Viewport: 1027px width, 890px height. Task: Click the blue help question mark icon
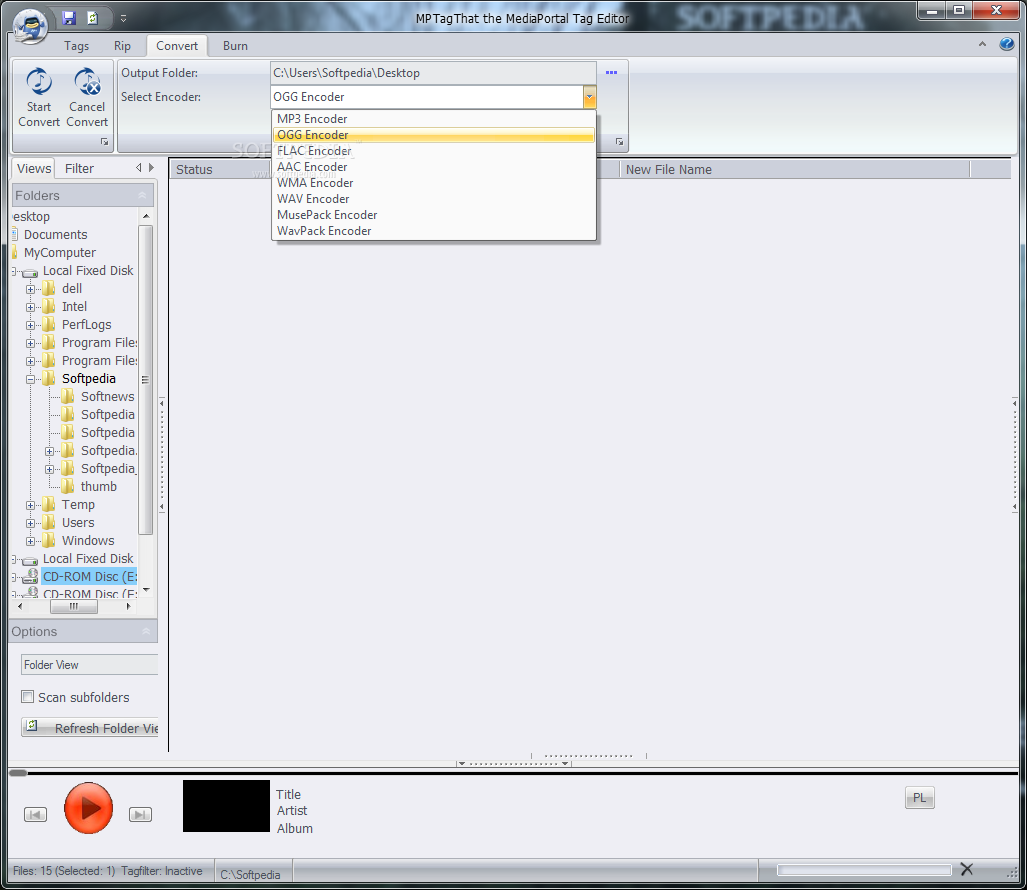pyautogui.click(x=1007, y=44)
